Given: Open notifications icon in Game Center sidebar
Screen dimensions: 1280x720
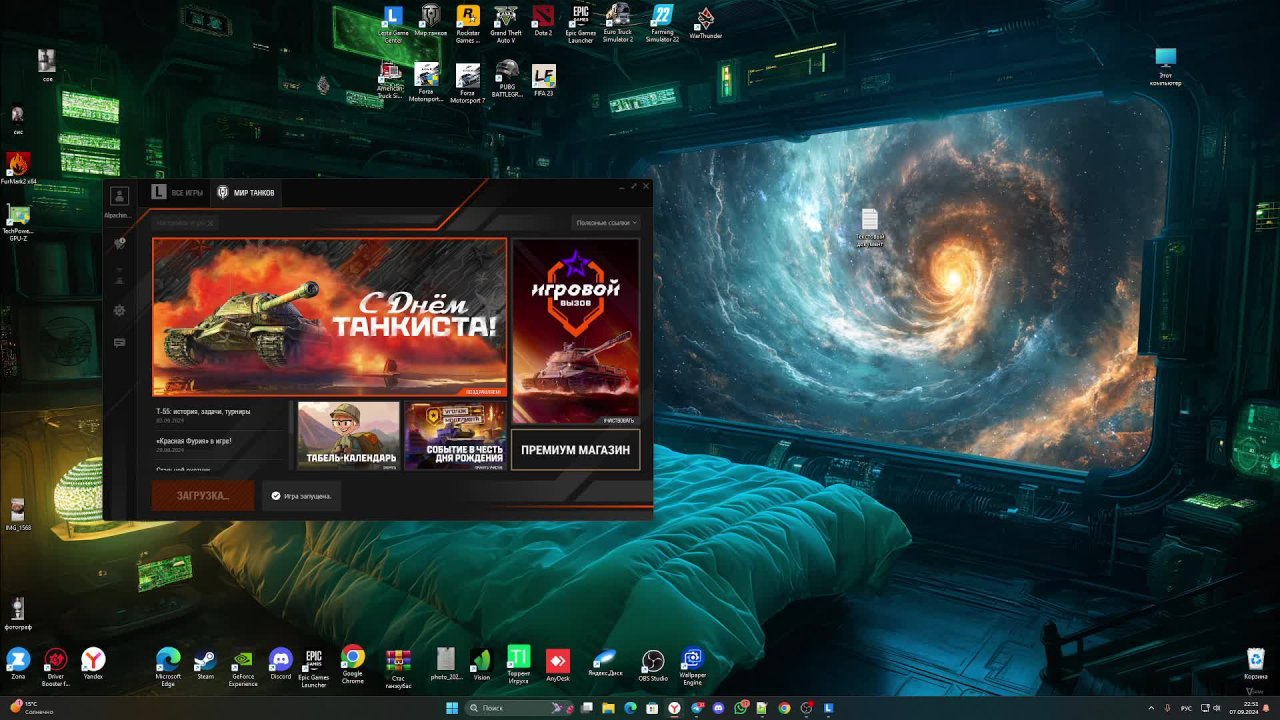Looking at the screenshot, I should (x=119, y=243).
